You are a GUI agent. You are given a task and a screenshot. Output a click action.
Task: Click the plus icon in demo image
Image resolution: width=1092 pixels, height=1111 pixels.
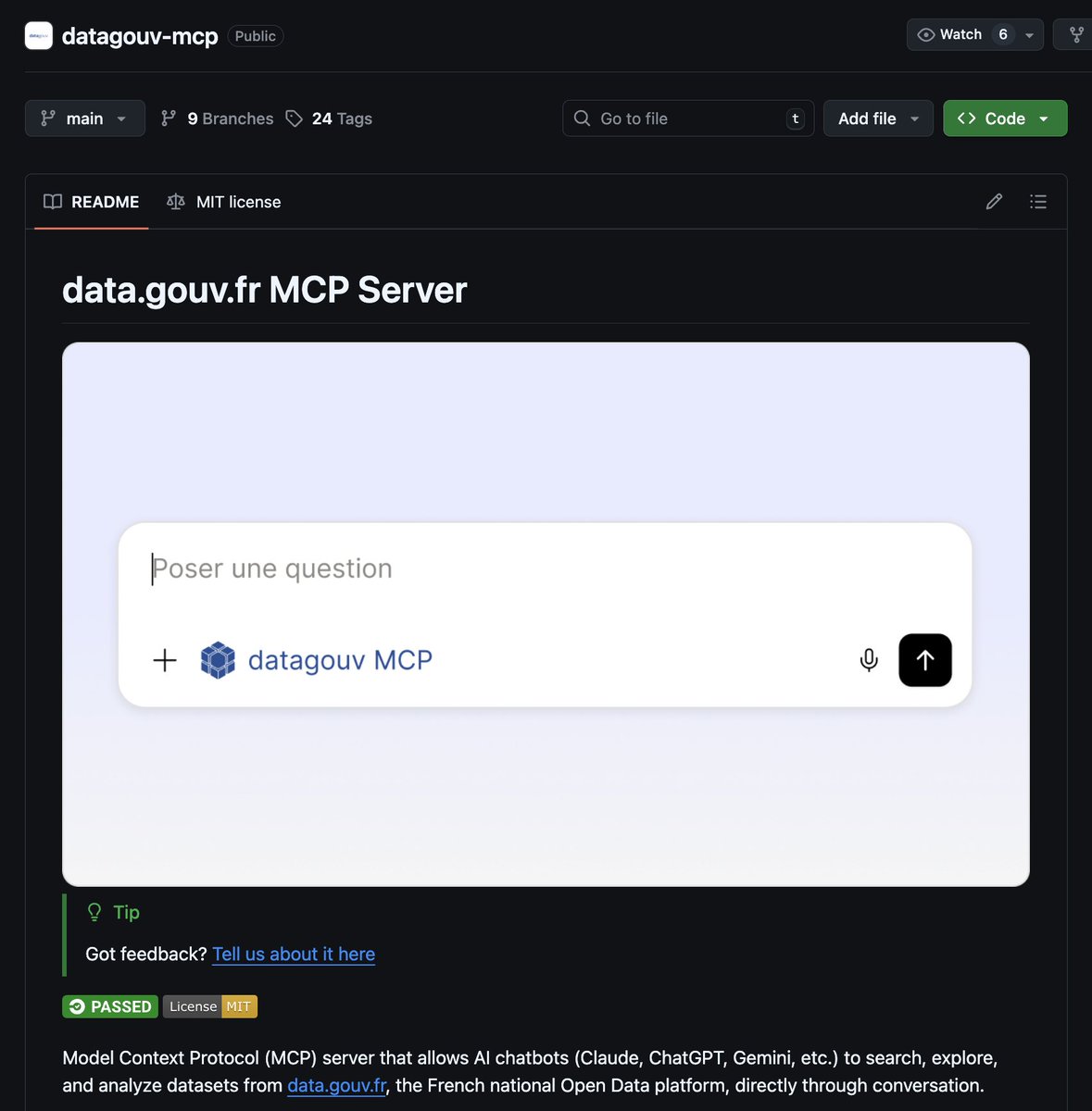tap(165, 660)
